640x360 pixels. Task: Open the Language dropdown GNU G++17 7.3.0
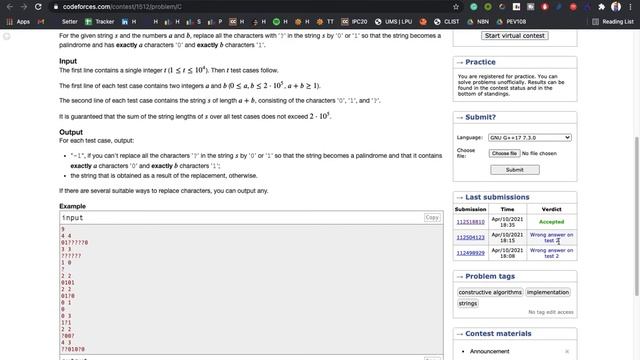click(x=530, y=138)
